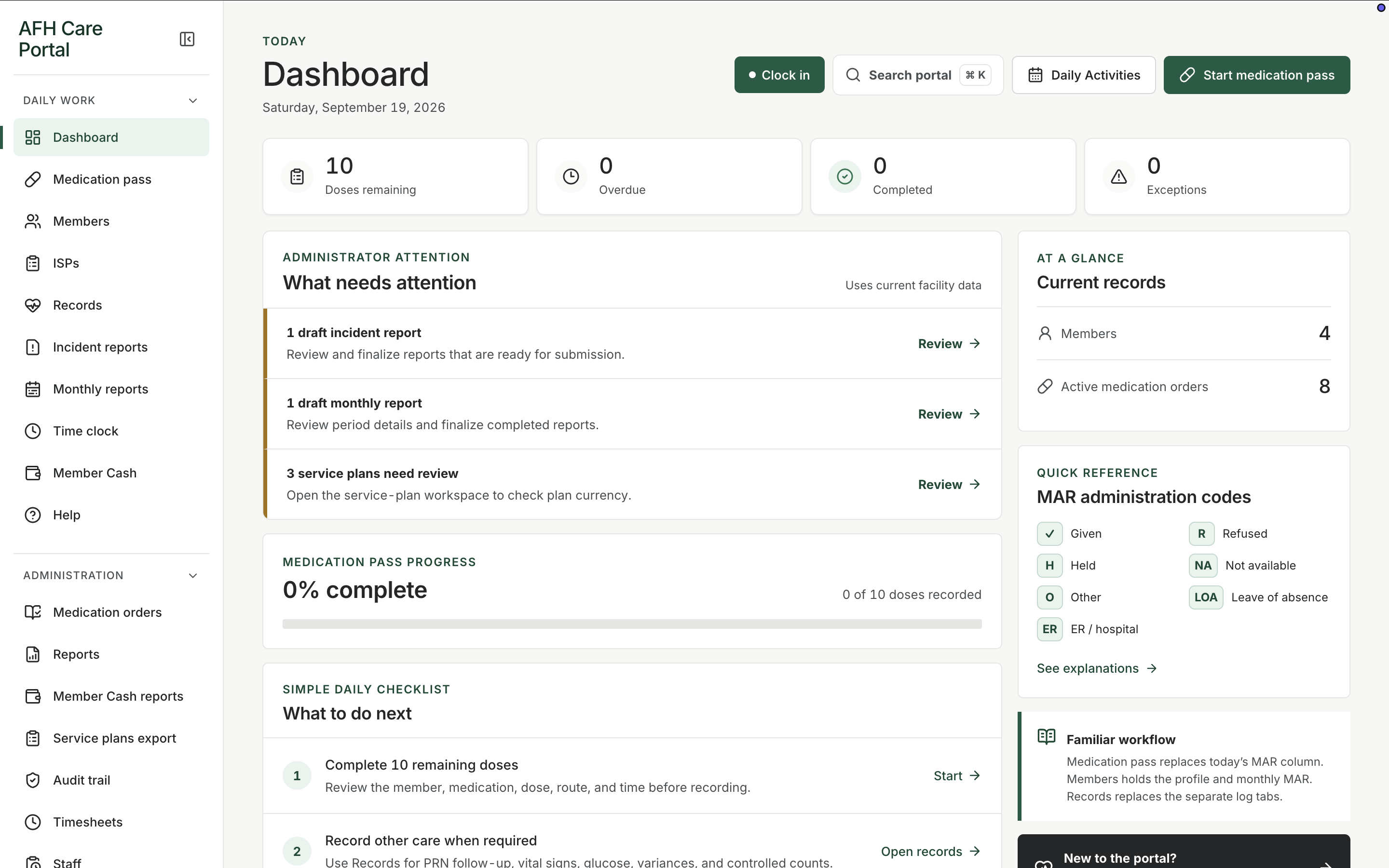Click Open records link
The width and height of the screenshot is (1389, 868).
[930, 851]
